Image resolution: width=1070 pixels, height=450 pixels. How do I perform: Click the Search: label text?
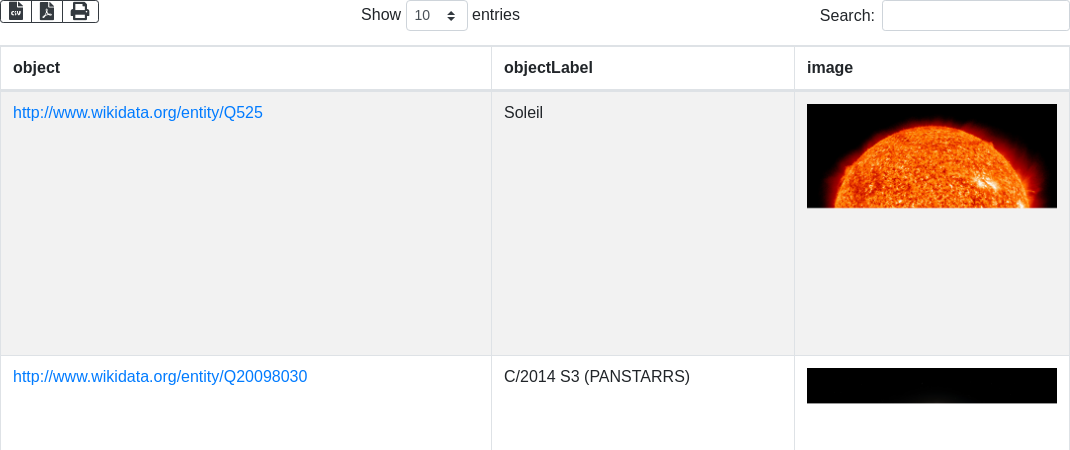click(x=846, y=16)
